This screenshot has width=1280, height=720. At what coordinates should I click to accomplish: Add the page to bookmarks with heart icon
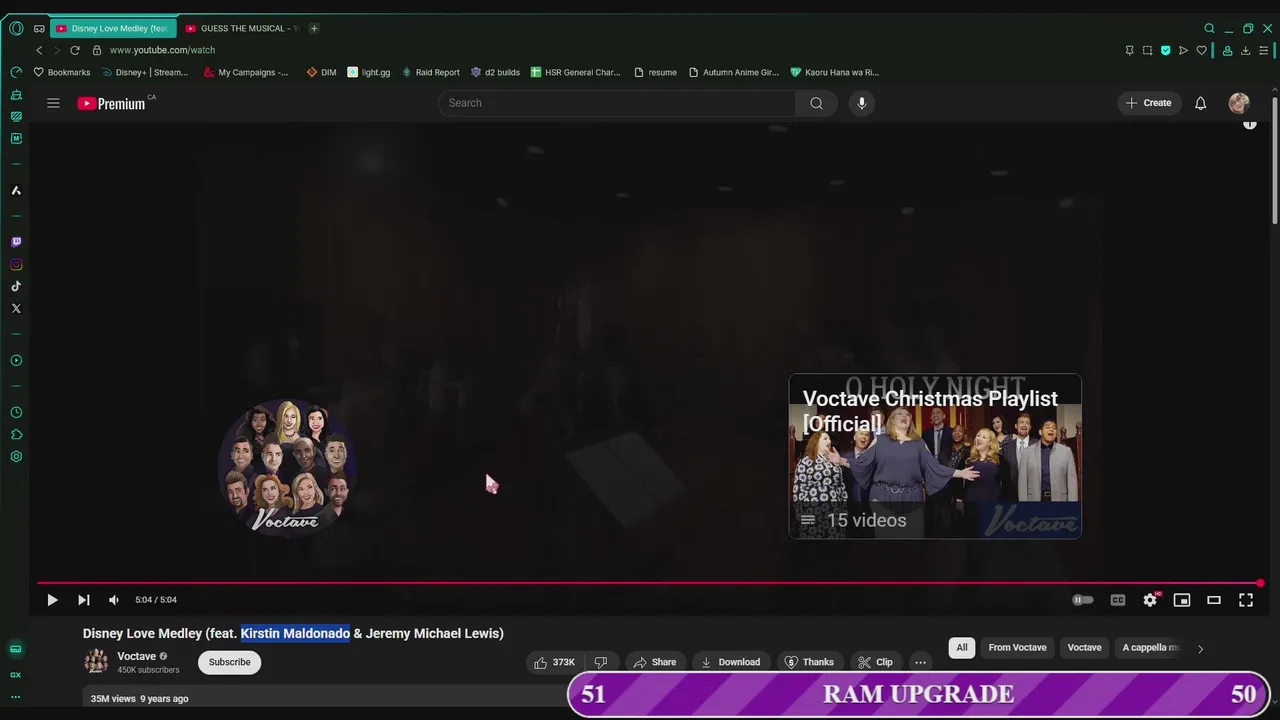point(1201,50)
